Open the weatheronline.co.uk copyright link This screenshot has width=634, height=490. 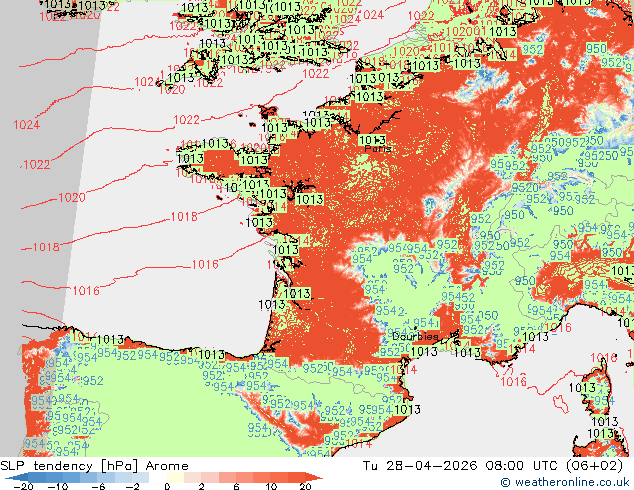pyautogui.click(x=565, y=482)
